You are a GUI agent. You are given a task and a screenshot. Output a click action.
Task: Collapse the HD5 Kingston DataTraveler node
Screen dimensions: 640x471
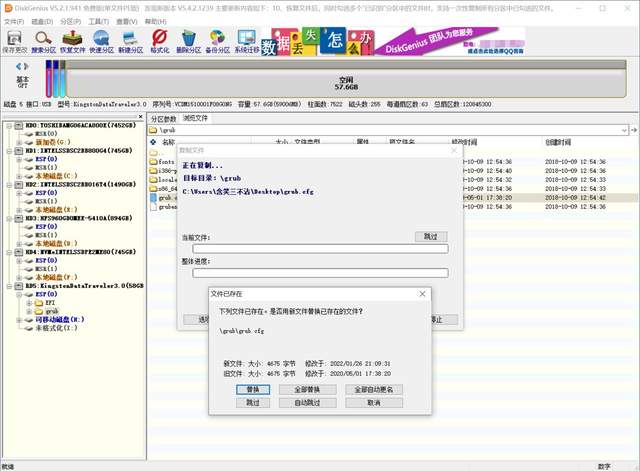pos(9,286)
